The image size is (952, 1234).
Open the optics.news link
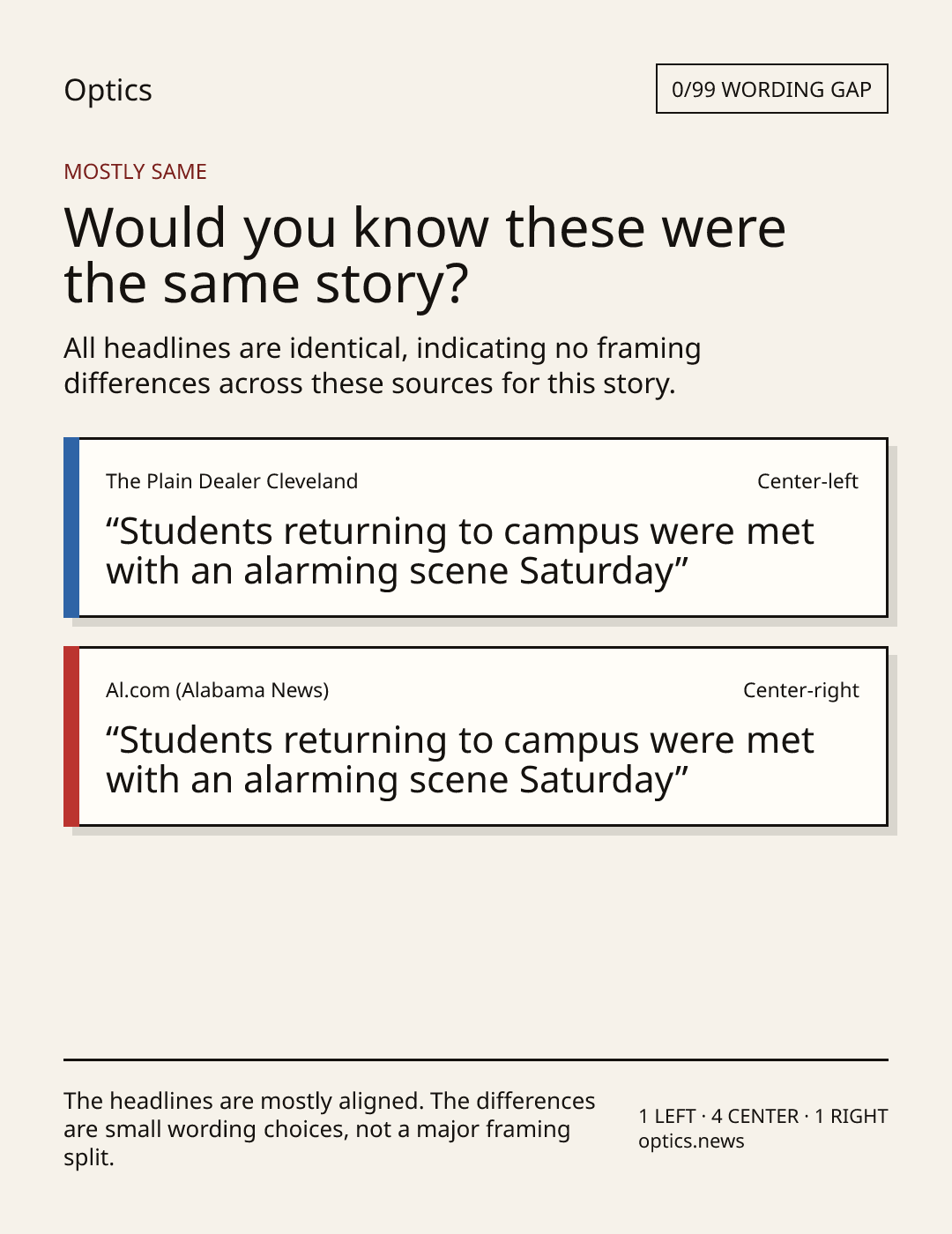691,1141
